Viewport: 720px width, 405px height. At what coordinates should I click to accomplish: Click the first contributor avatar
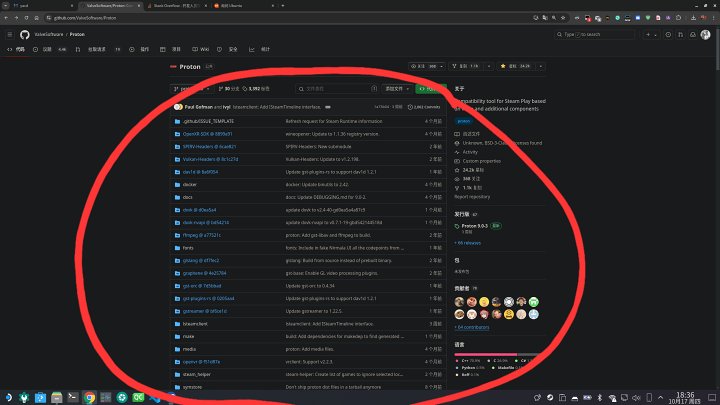point(460,302)
